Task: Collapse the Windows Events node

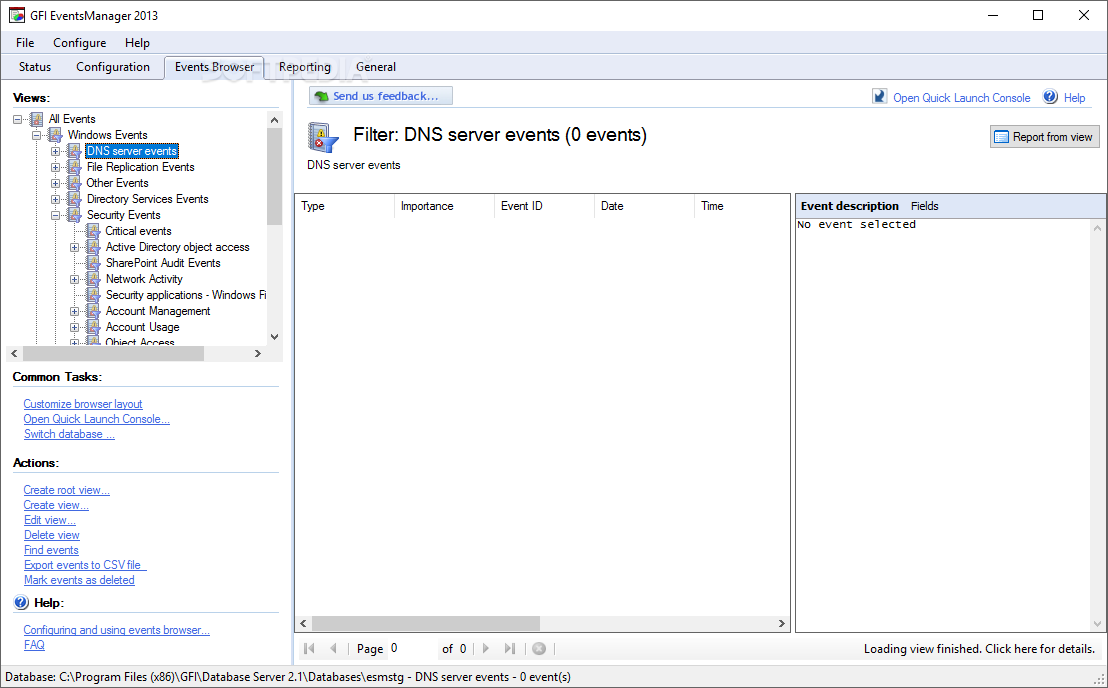Action: point(36,135)
